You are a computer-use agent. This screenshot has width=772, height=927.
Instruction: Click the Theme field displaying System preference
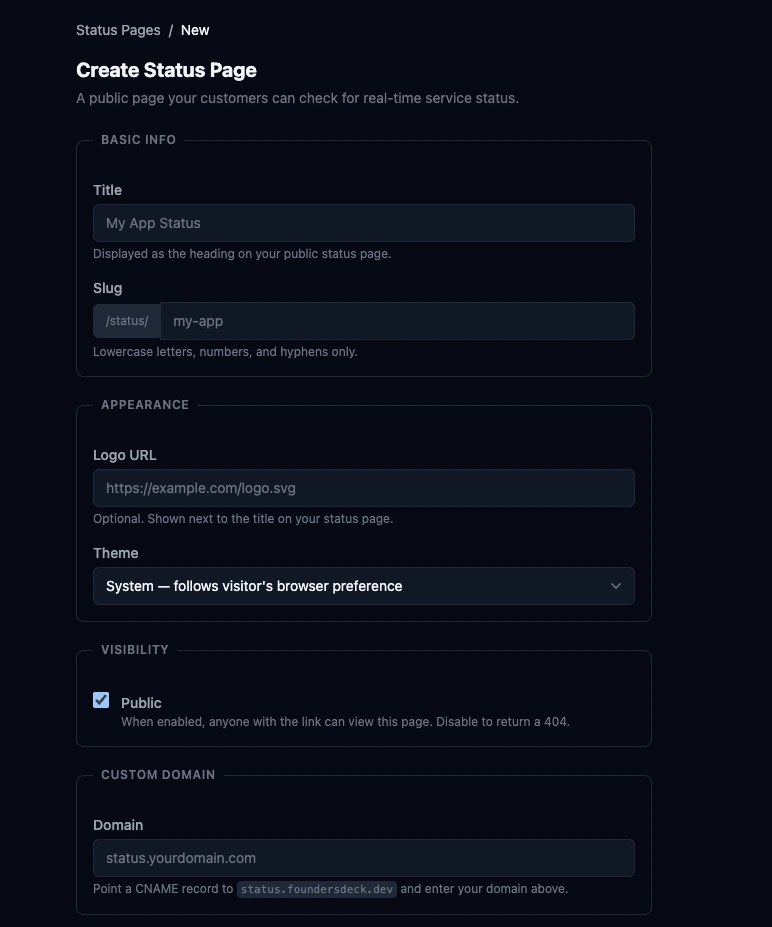(364, 586)
